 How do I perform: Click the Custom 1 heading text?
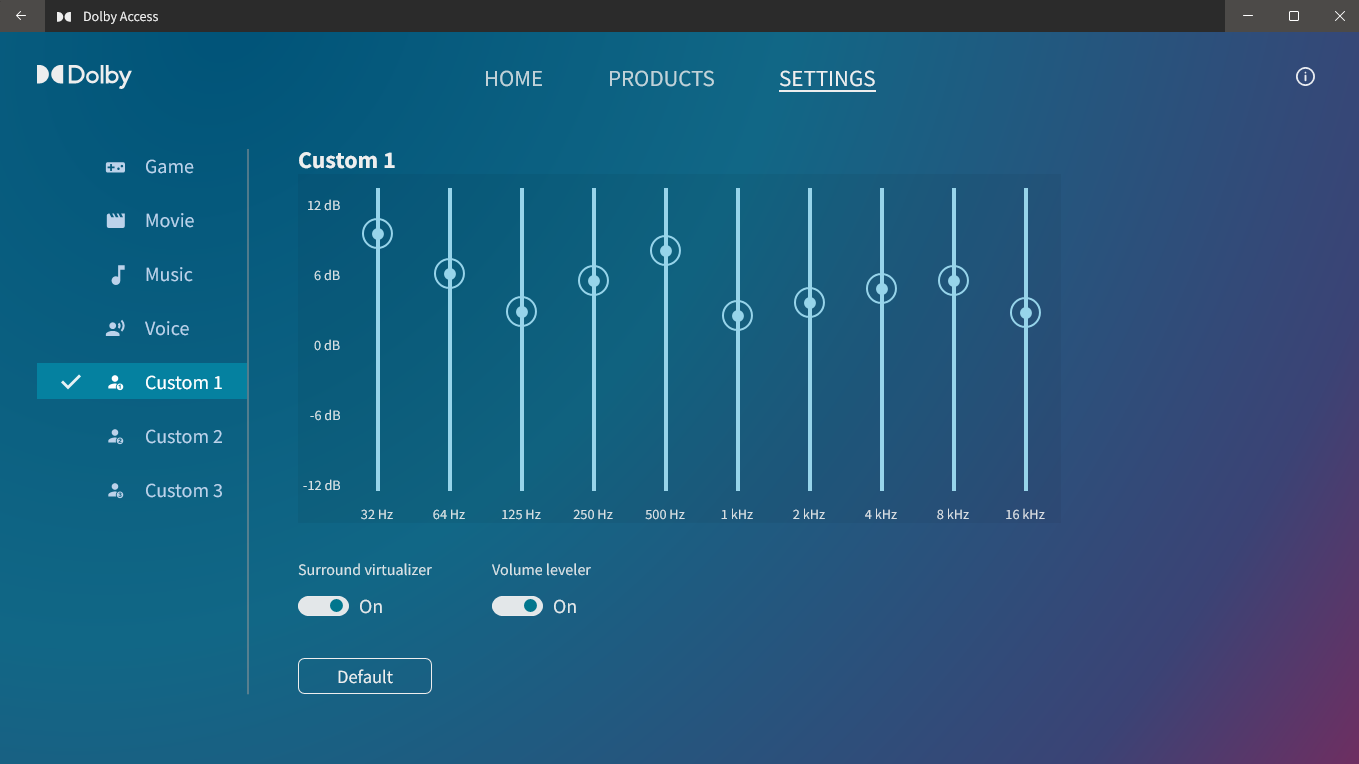[x=347, y=160]
